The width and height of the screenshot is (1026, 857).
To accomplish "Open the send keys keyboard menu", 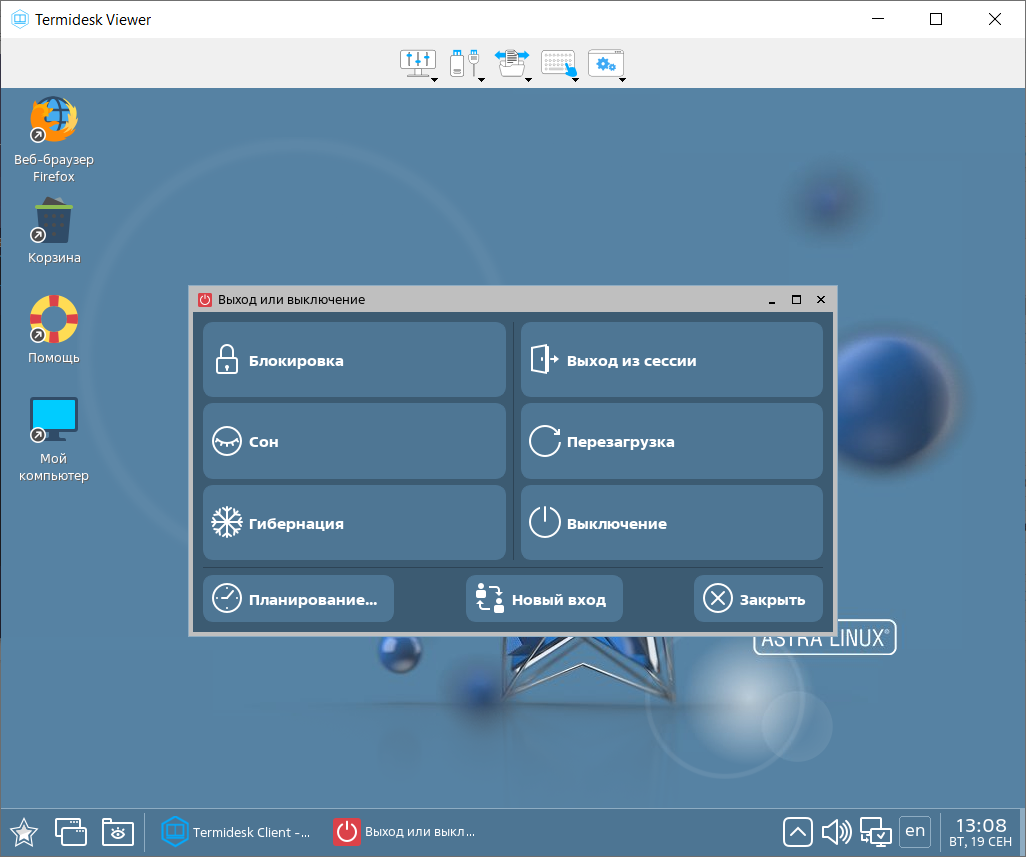I will click(x=559, y=64).
